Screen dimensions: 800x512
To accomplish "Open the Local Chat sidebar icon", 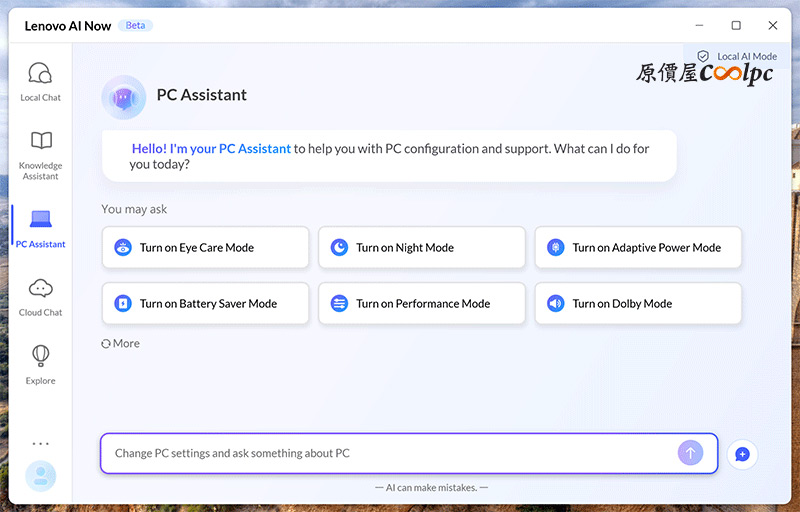I will pyautogui.click(x=40, y=75).
